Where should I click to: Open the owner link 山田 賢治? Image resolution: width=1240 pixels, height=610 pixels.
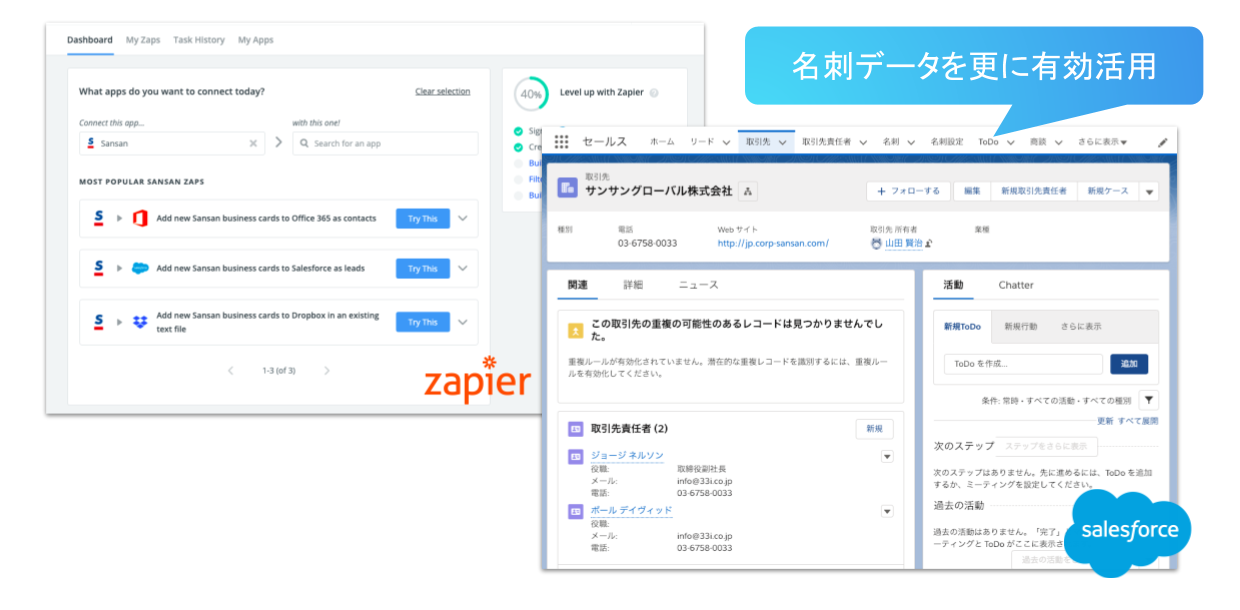(x=903, y=243)
